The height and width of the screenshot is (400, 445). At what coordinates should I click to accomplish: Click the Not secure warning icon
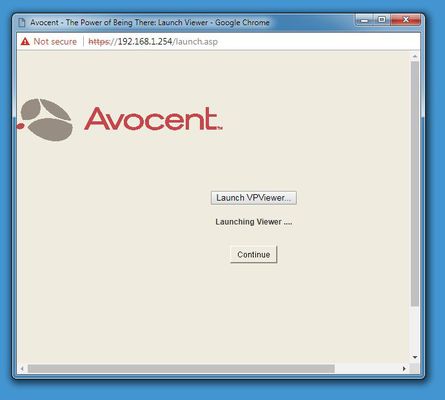tap(25, 42)
